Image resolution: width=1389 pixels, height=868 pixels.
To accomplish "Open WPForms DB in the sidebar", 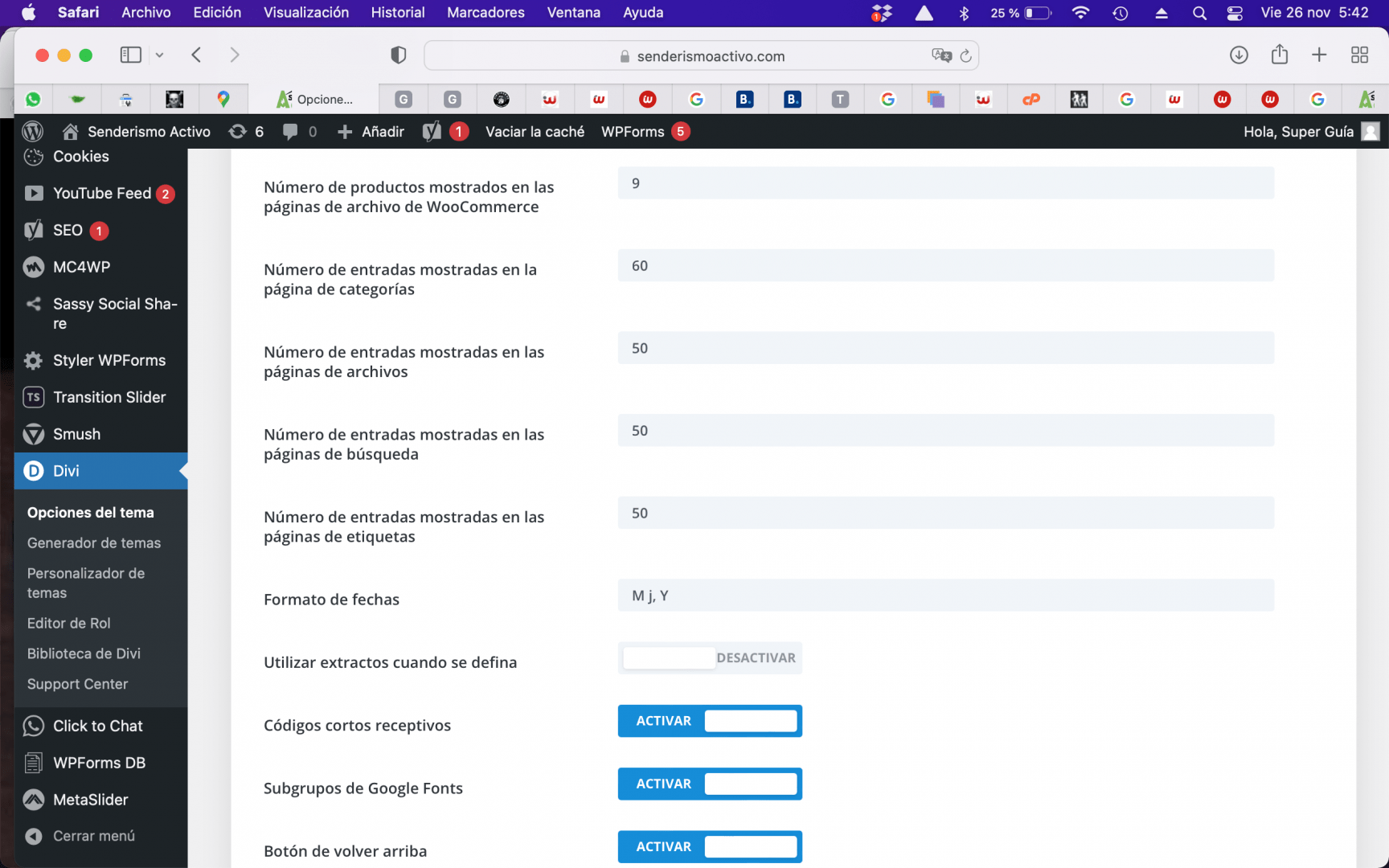I will pyautogui.click(x=100, y=763).
